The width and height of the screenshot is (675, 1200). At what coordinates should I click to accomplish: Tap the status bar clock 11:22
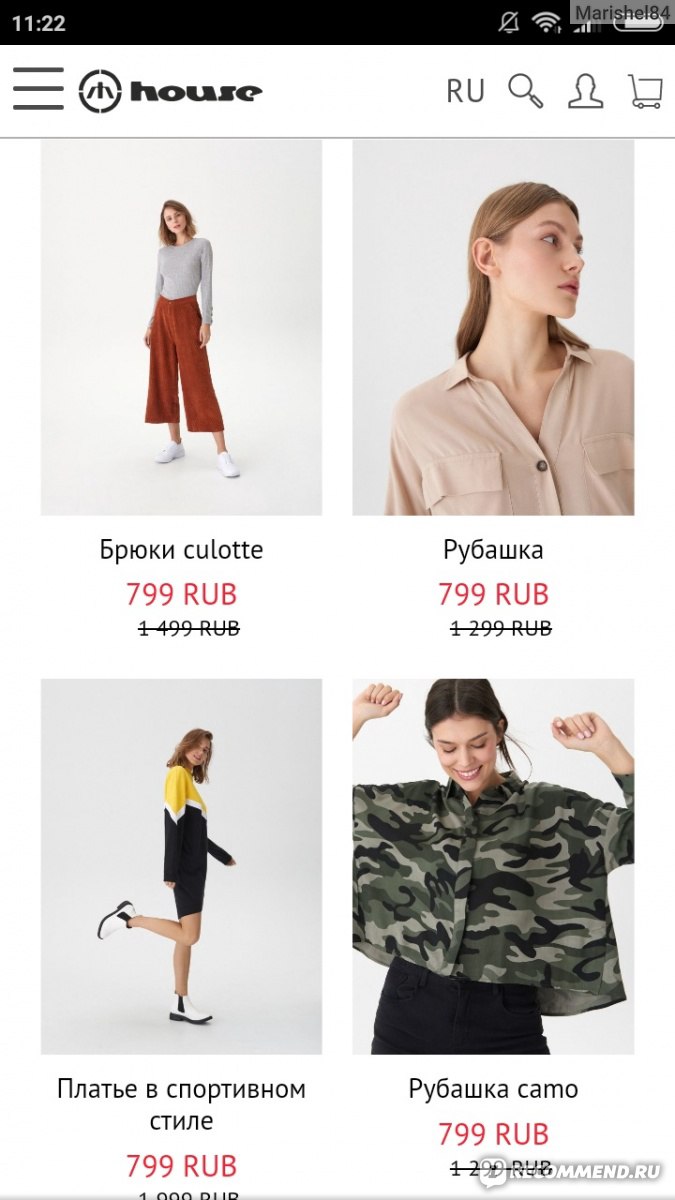tap(38, 23)
